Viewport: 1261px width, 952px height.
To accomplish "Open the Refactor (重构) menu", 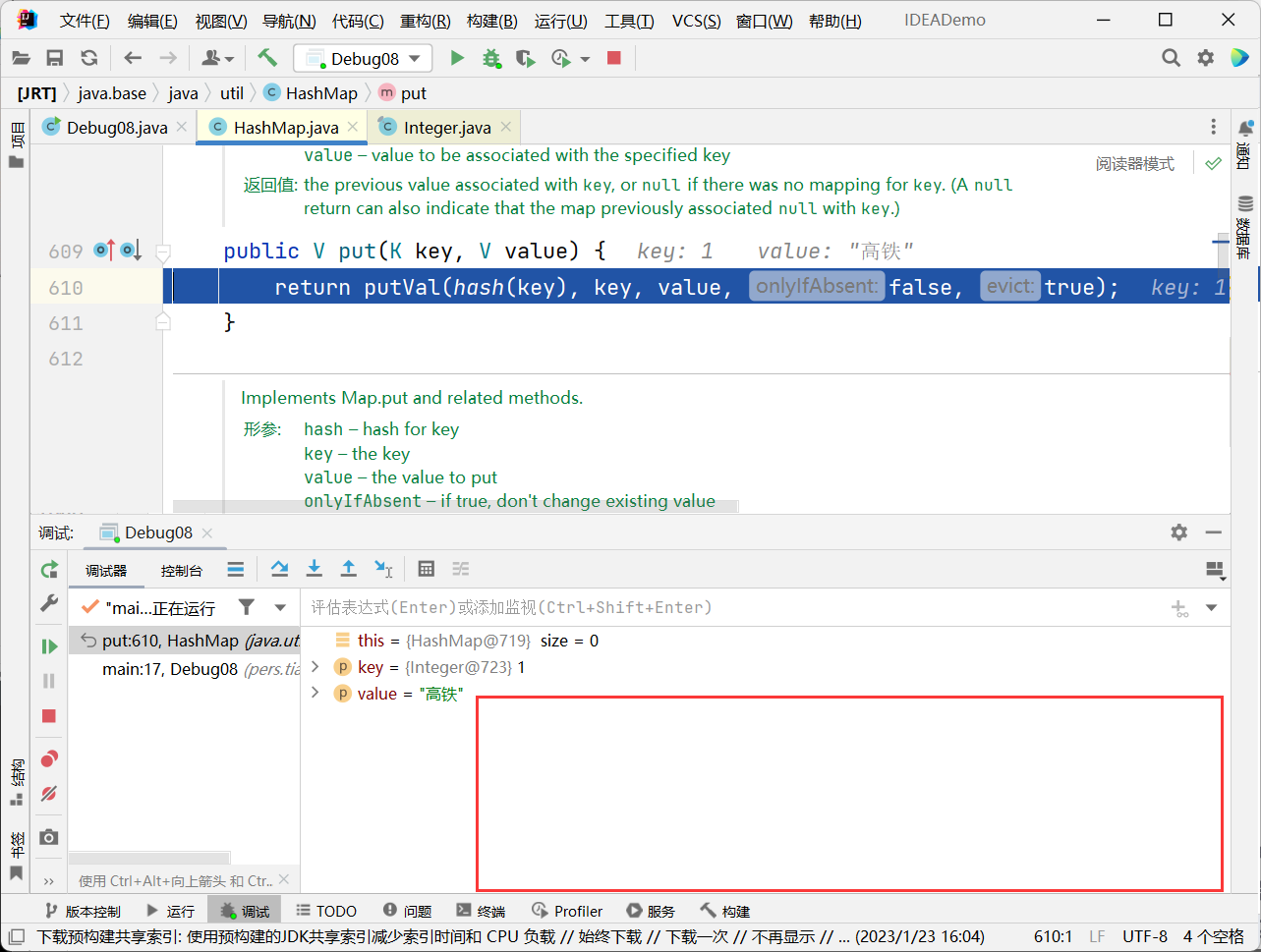I will [425, 21].
